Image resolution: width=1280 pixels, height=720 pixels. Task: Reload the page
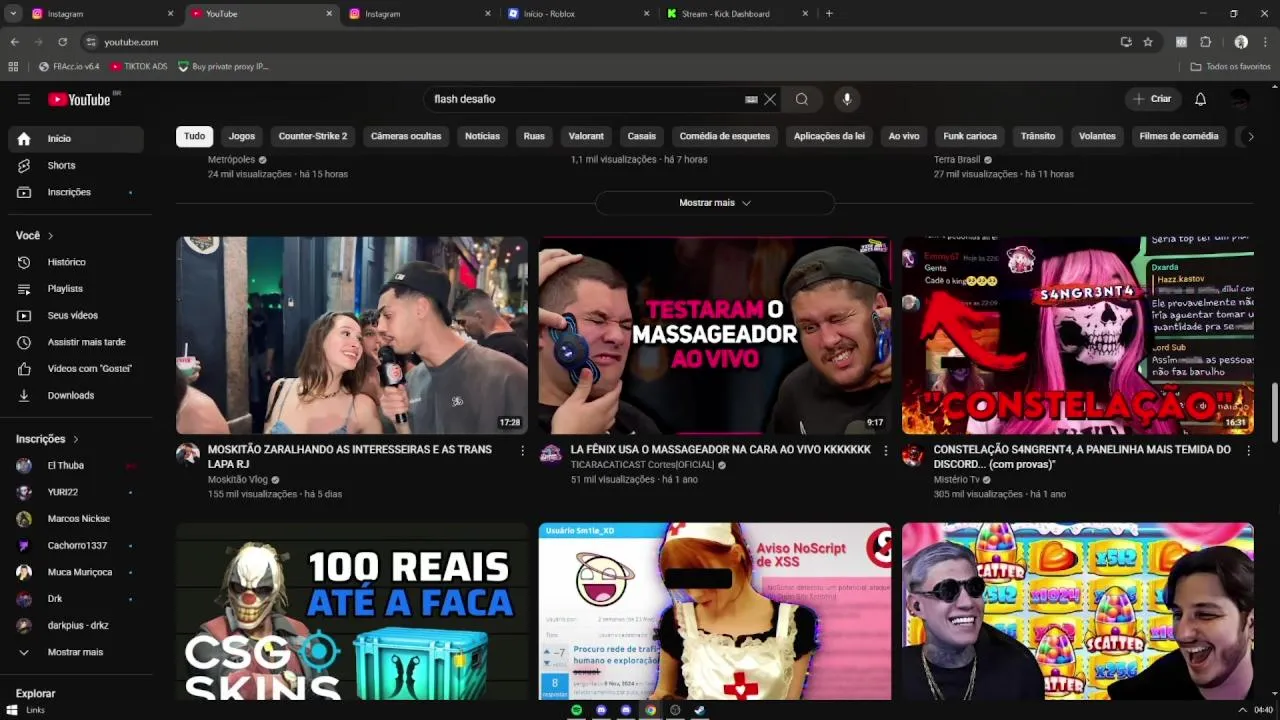click(62, 42)
